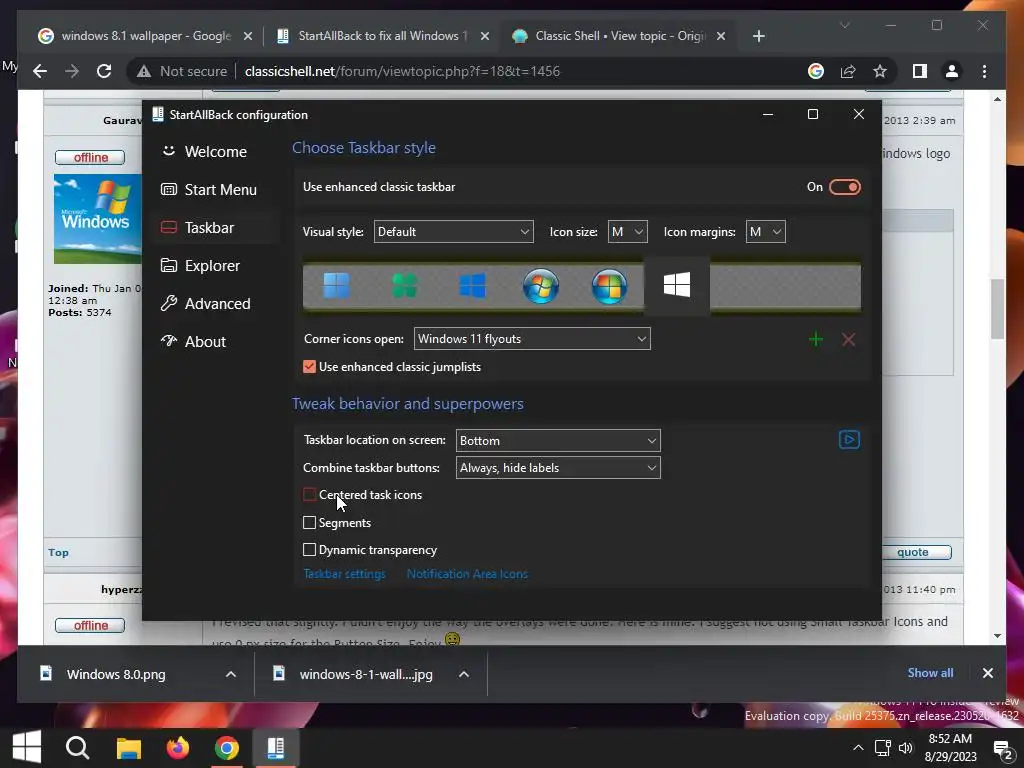Open Windows 8.0.png download
The width and height of the screenshot is (1024, 768).
[x=116, y=674]
